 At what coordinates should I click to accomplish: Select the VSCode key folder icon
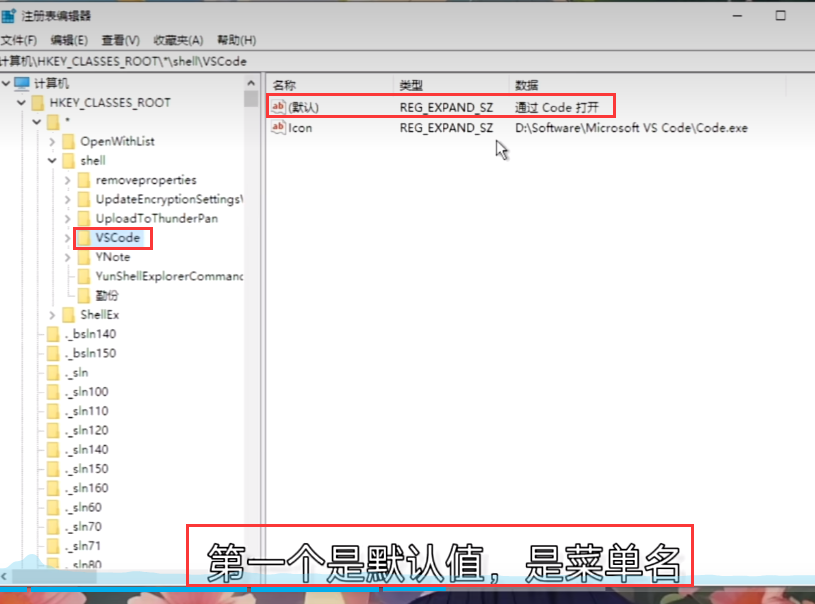coord(85,238)
